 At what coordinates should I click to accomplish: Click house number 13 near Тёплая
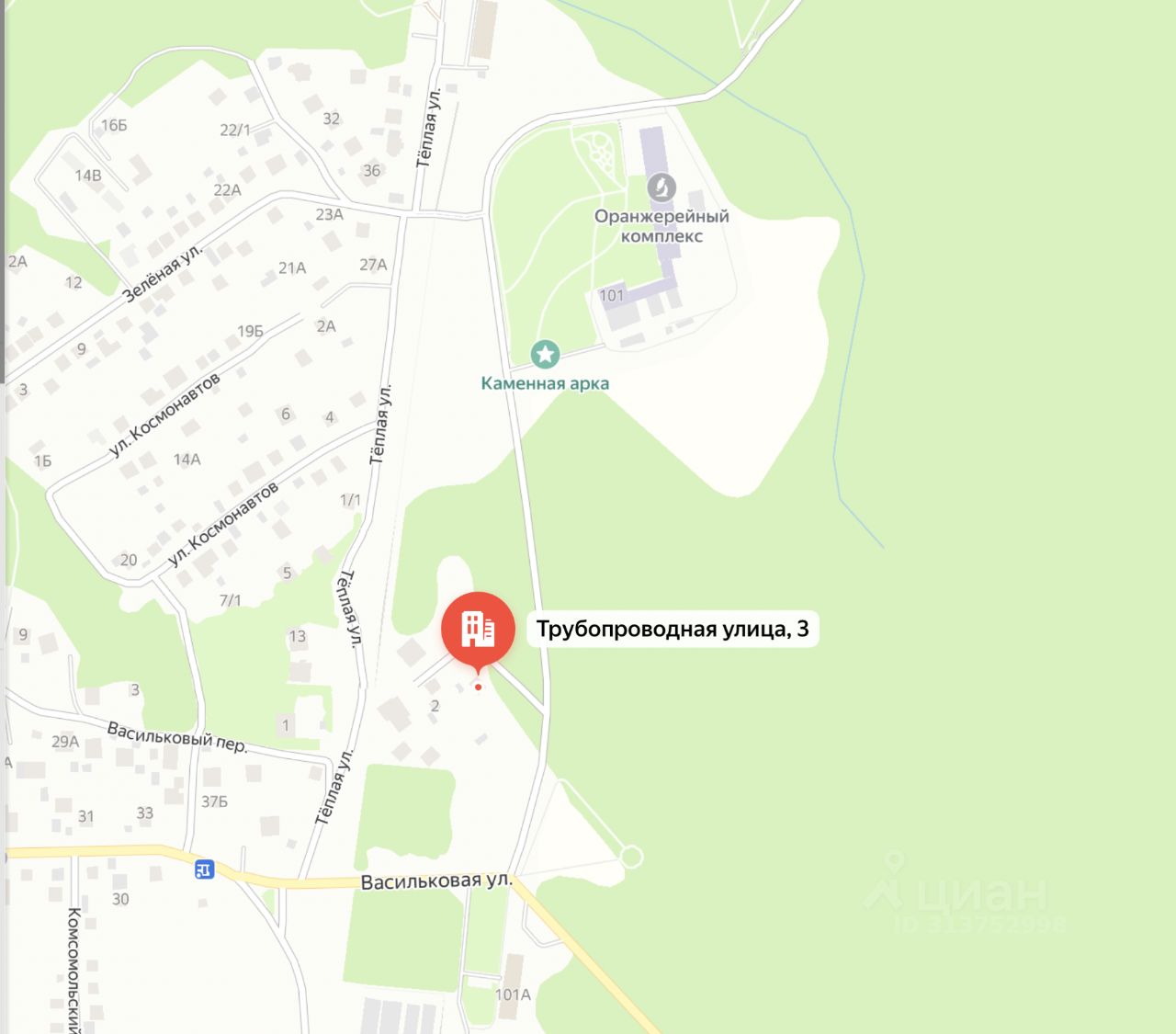[x=298, y=636]
